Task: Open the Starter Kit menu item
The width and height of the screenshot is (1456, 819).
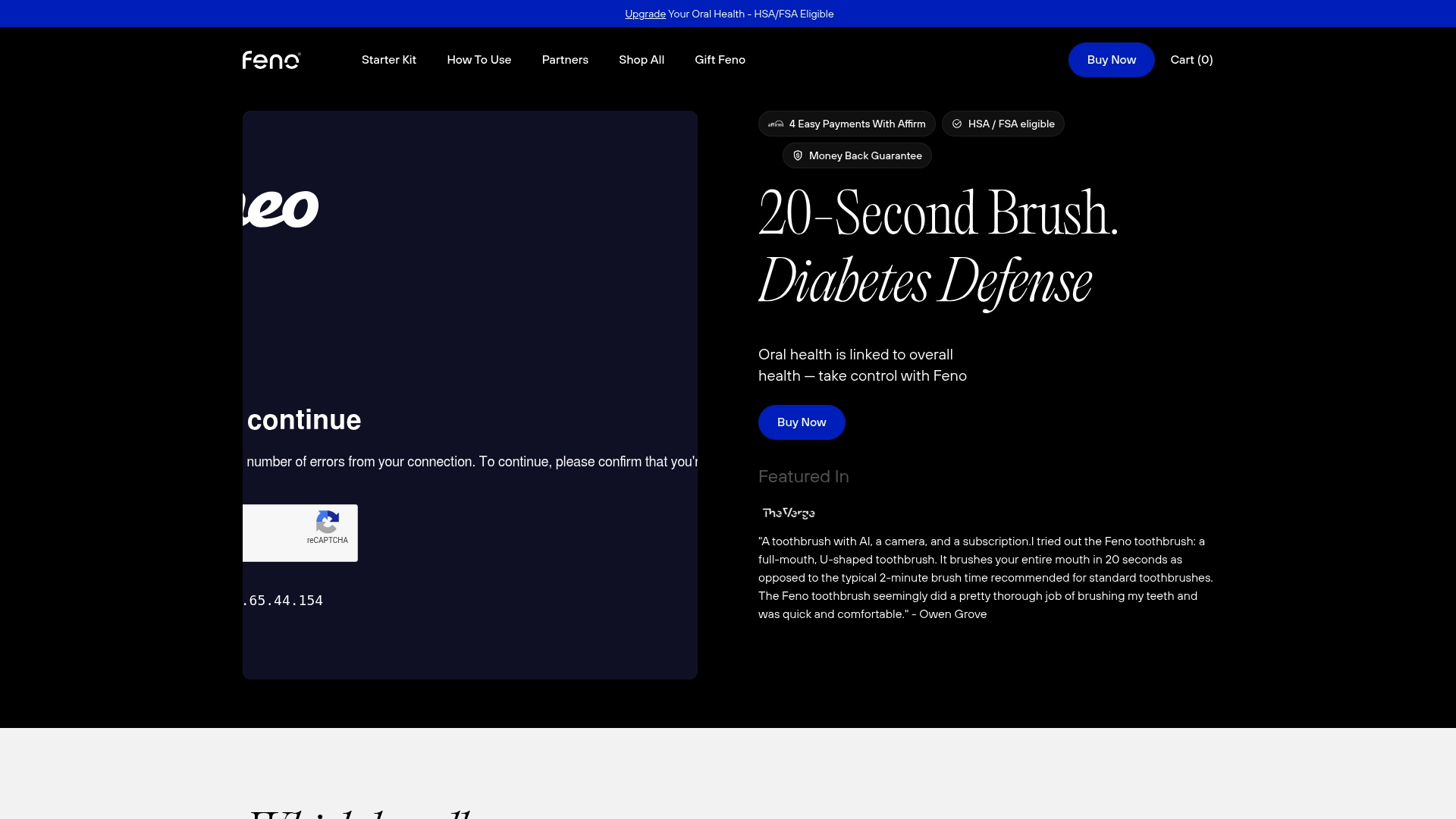Action: pyautogui.click(x=389, y=60)
